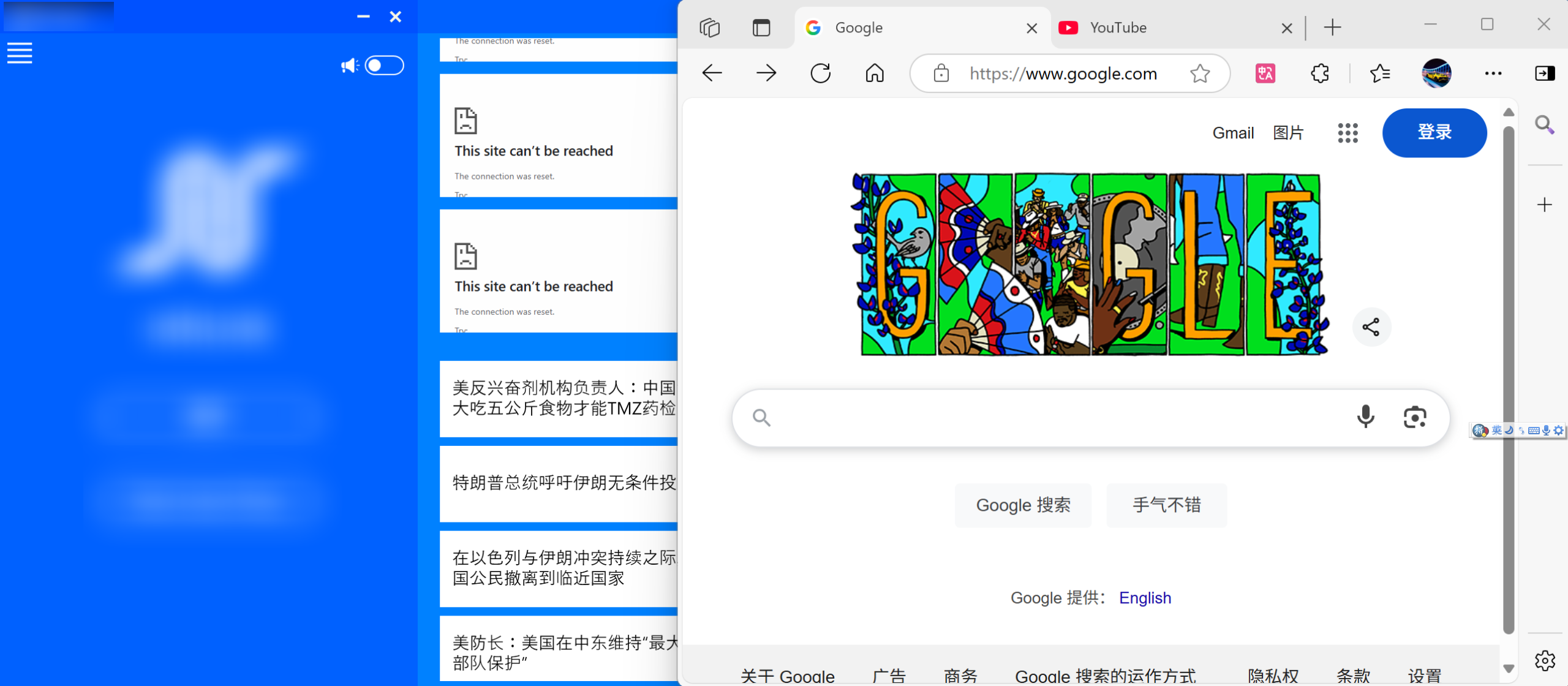Viewport: 1568px width, 686px height.
Task: Open the translate page icon
Action: (x=1265, y=73)
